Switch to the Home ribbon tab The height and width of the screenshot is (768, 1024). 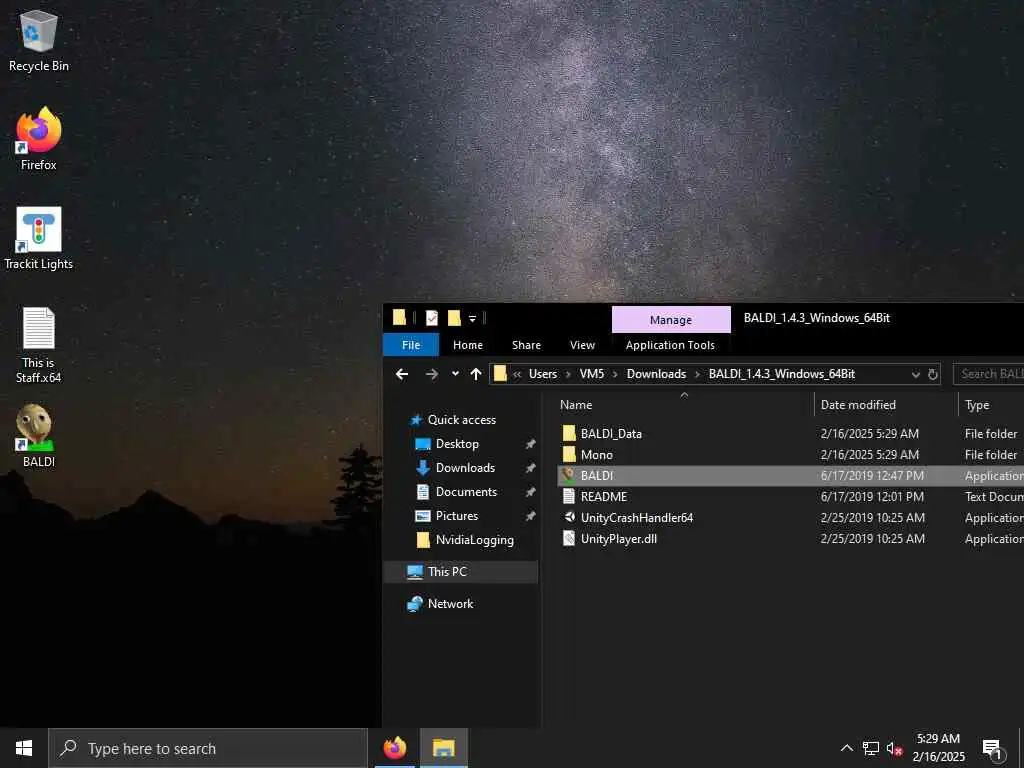pos(468,345)
